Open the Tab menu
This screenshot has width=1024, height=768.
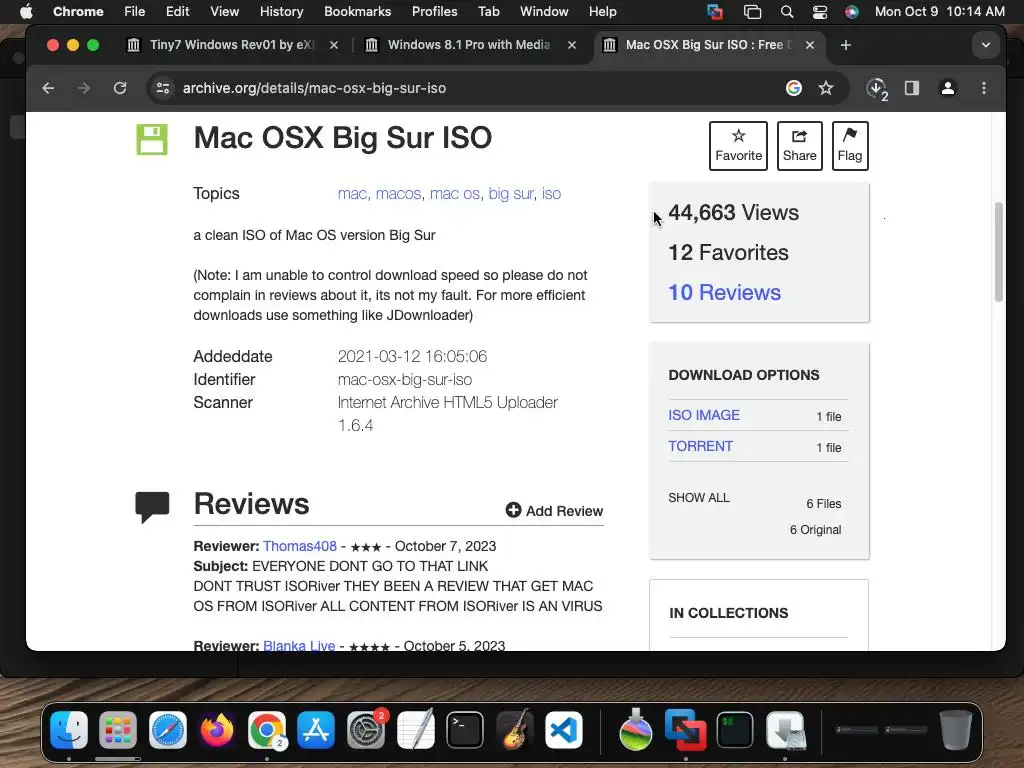(488, 11)
